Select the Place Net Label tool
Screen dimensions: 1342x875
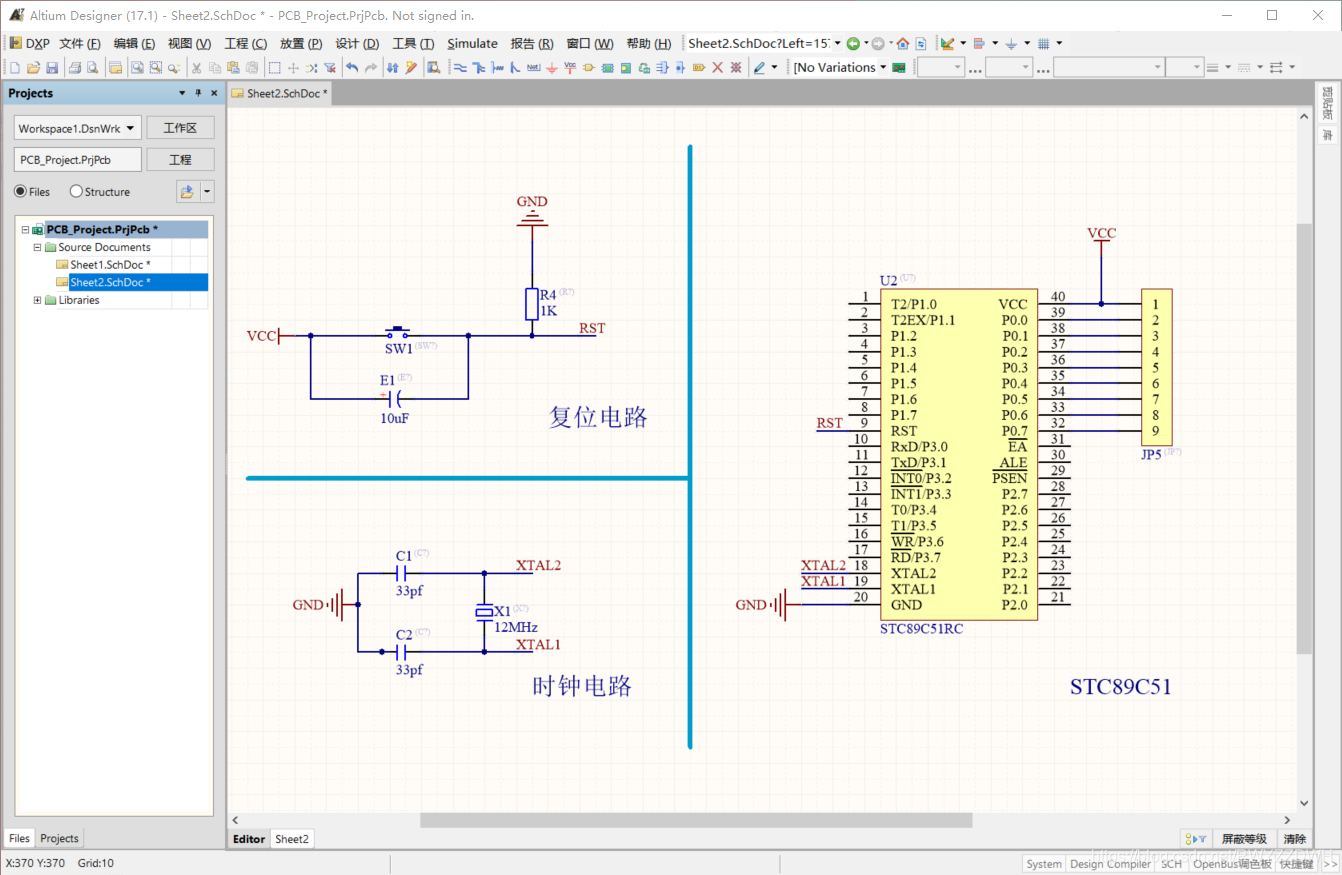533,68
